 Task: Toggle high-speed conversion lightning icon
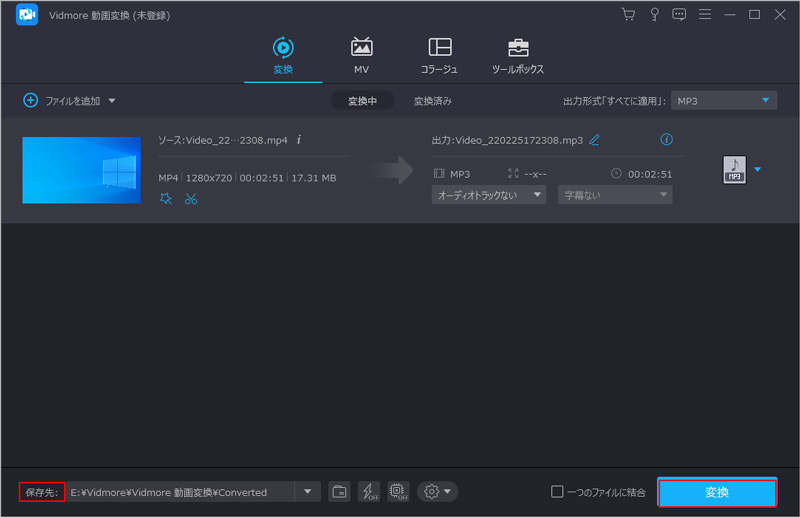point(369,492)
